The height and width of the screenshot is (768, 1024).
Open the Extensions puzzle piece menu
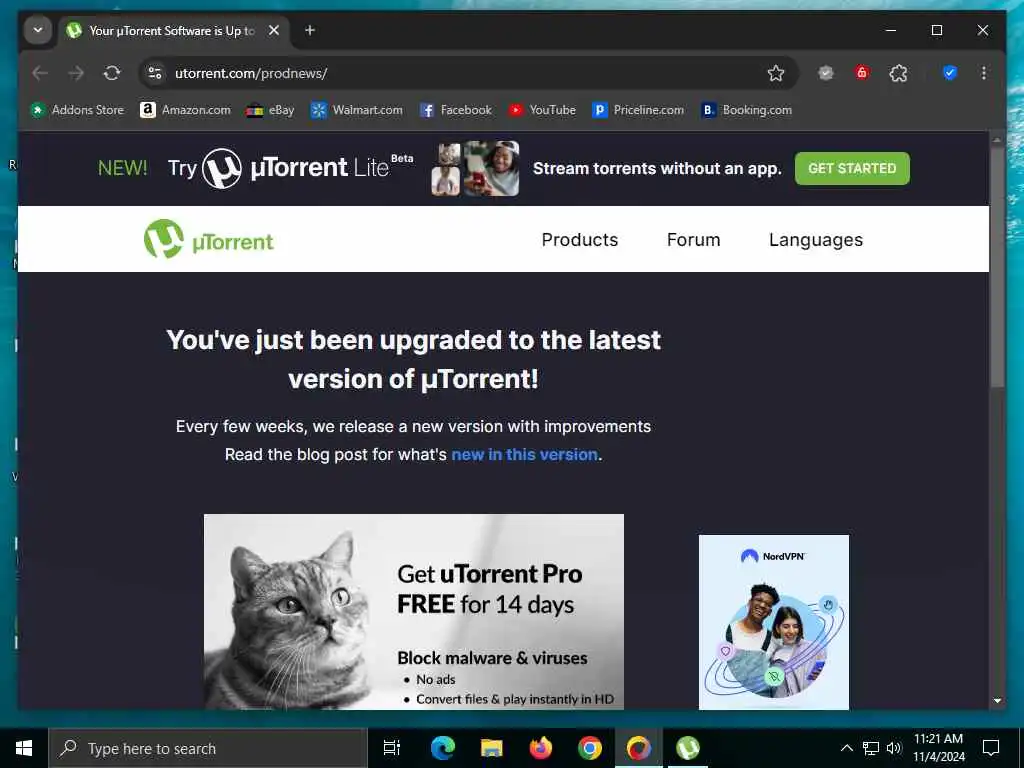pos(899,73)
